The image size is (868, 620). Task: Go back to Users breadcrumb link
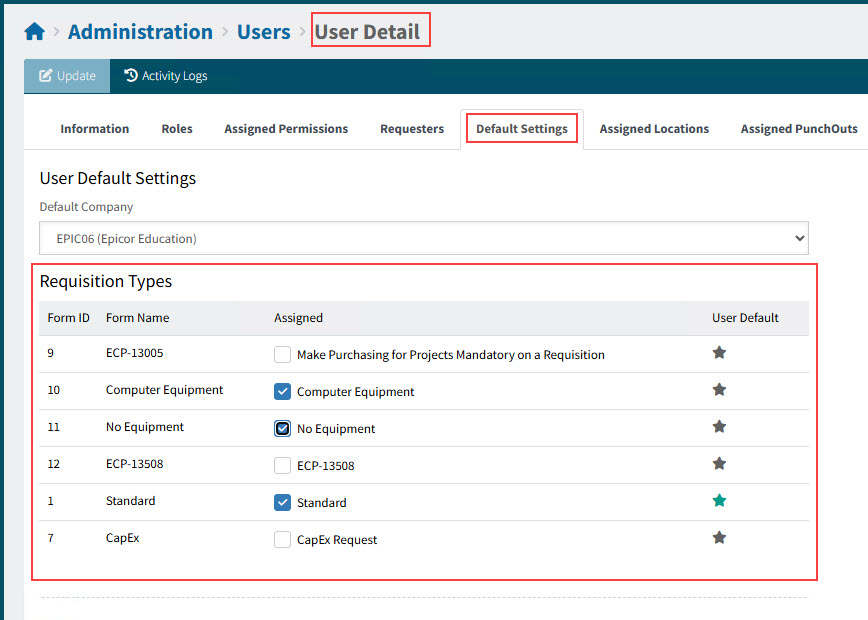(263, 32)
